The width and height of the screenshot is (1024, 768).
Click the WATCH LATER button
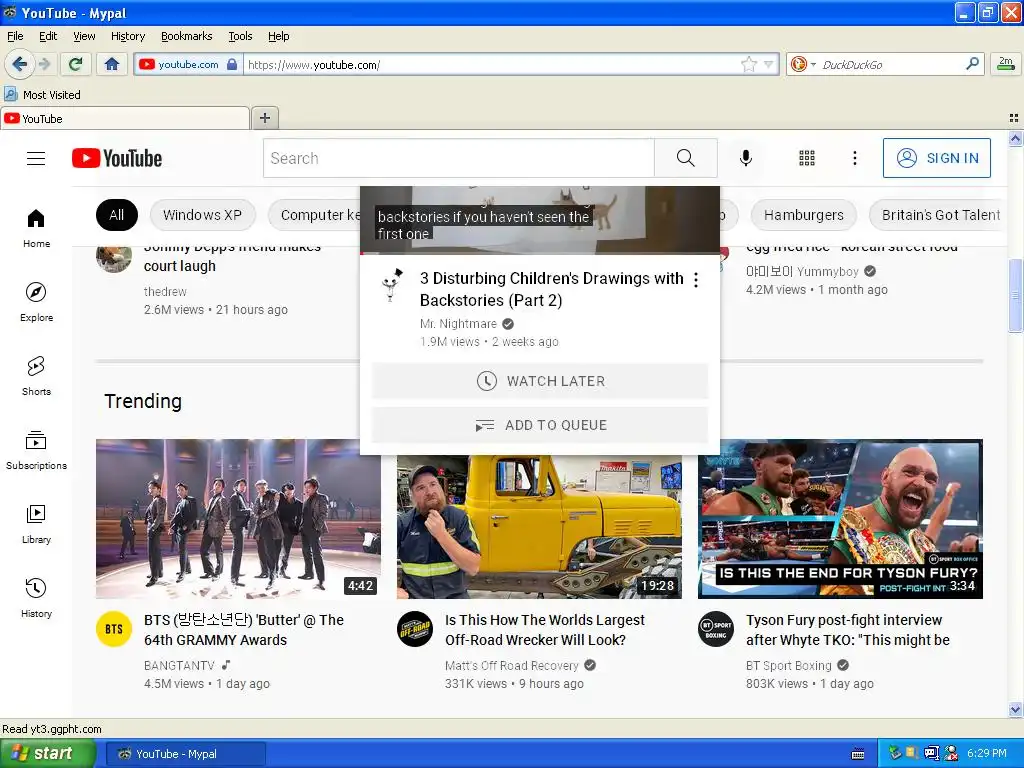click(x=540, y=381)
